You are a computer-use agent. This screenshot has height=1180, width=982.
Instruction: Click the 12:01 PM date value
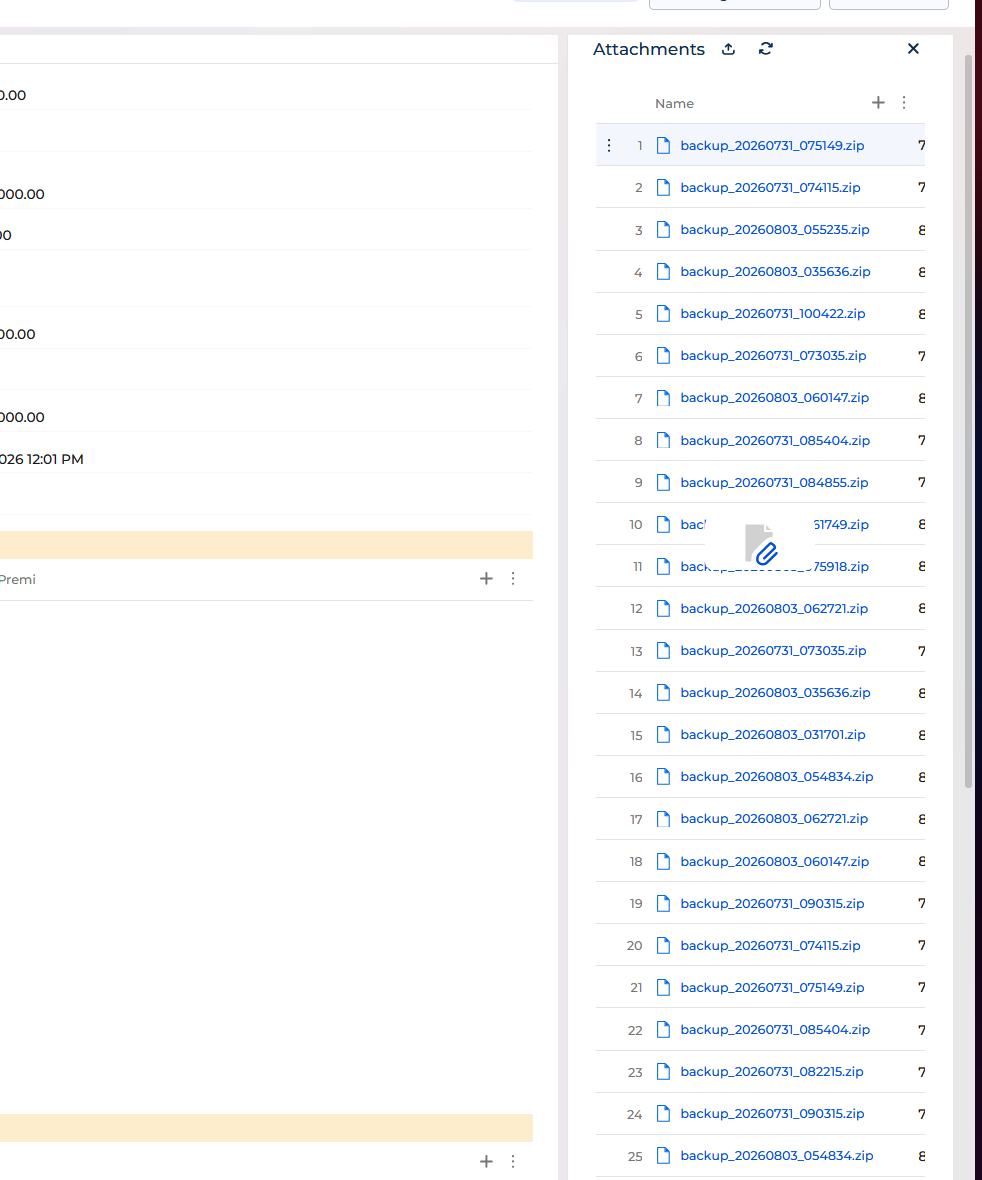[x=41, y=459]
